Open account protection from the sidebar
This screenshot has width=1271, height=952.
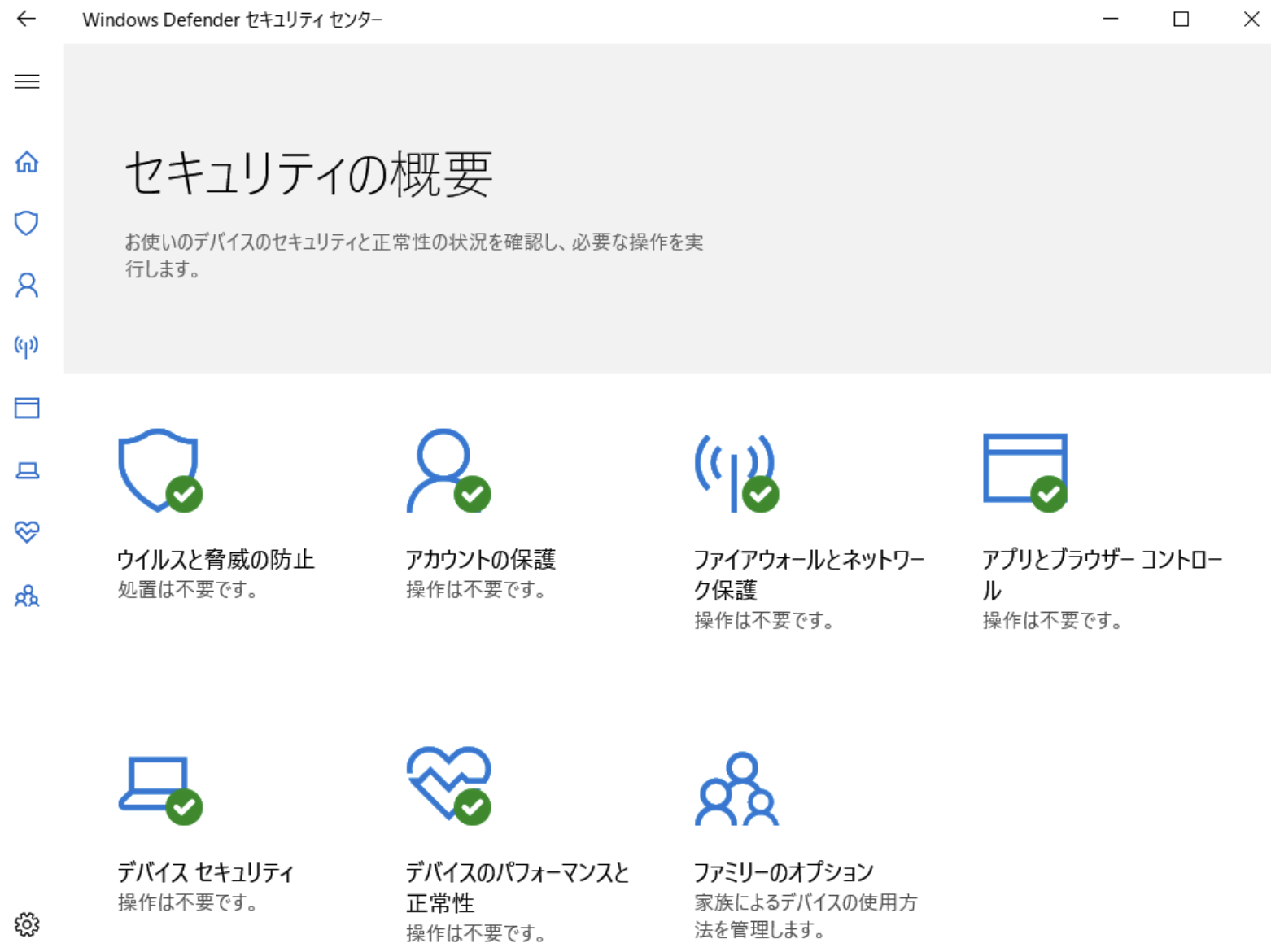pyautogui.click(x=27, y=285)
